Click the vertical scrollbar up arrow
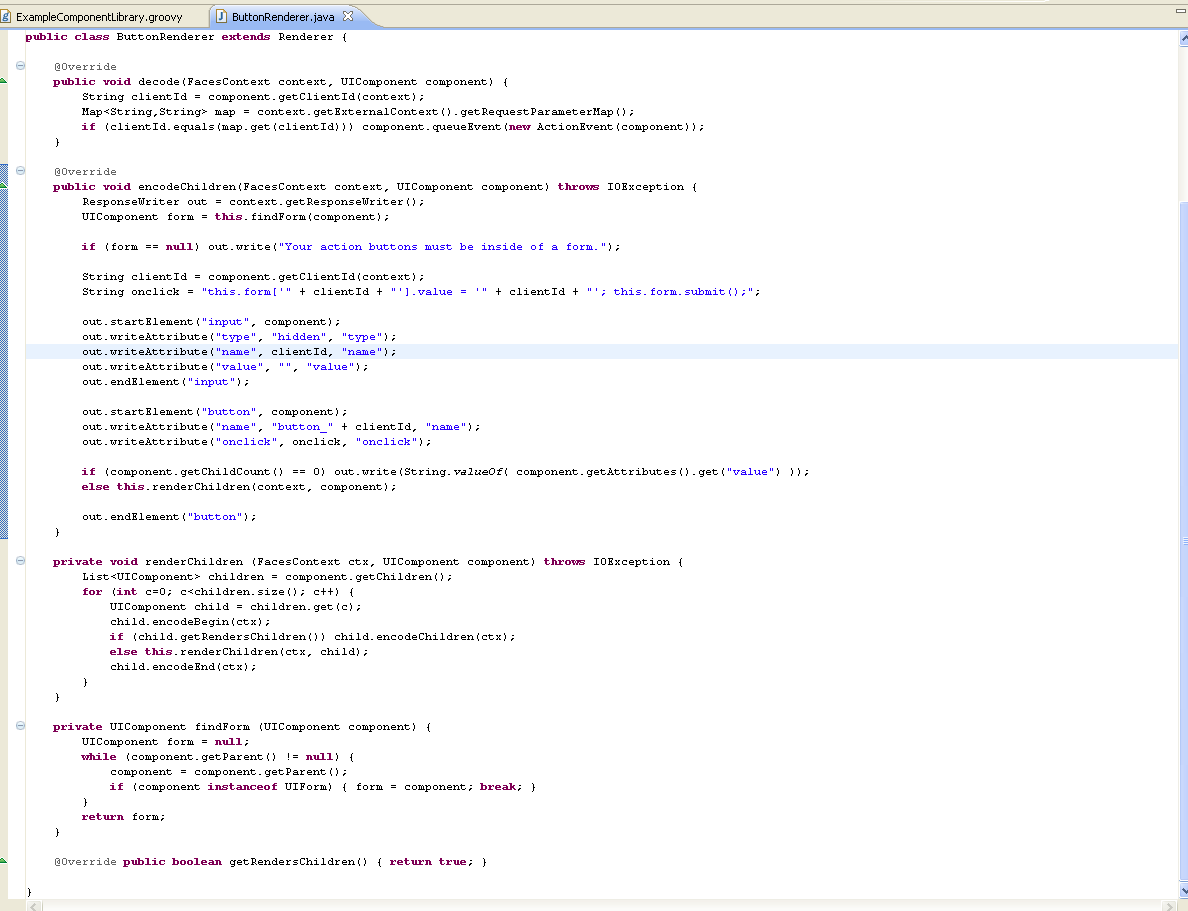This screenshot has width=1188, height=911. [1182, 39]
